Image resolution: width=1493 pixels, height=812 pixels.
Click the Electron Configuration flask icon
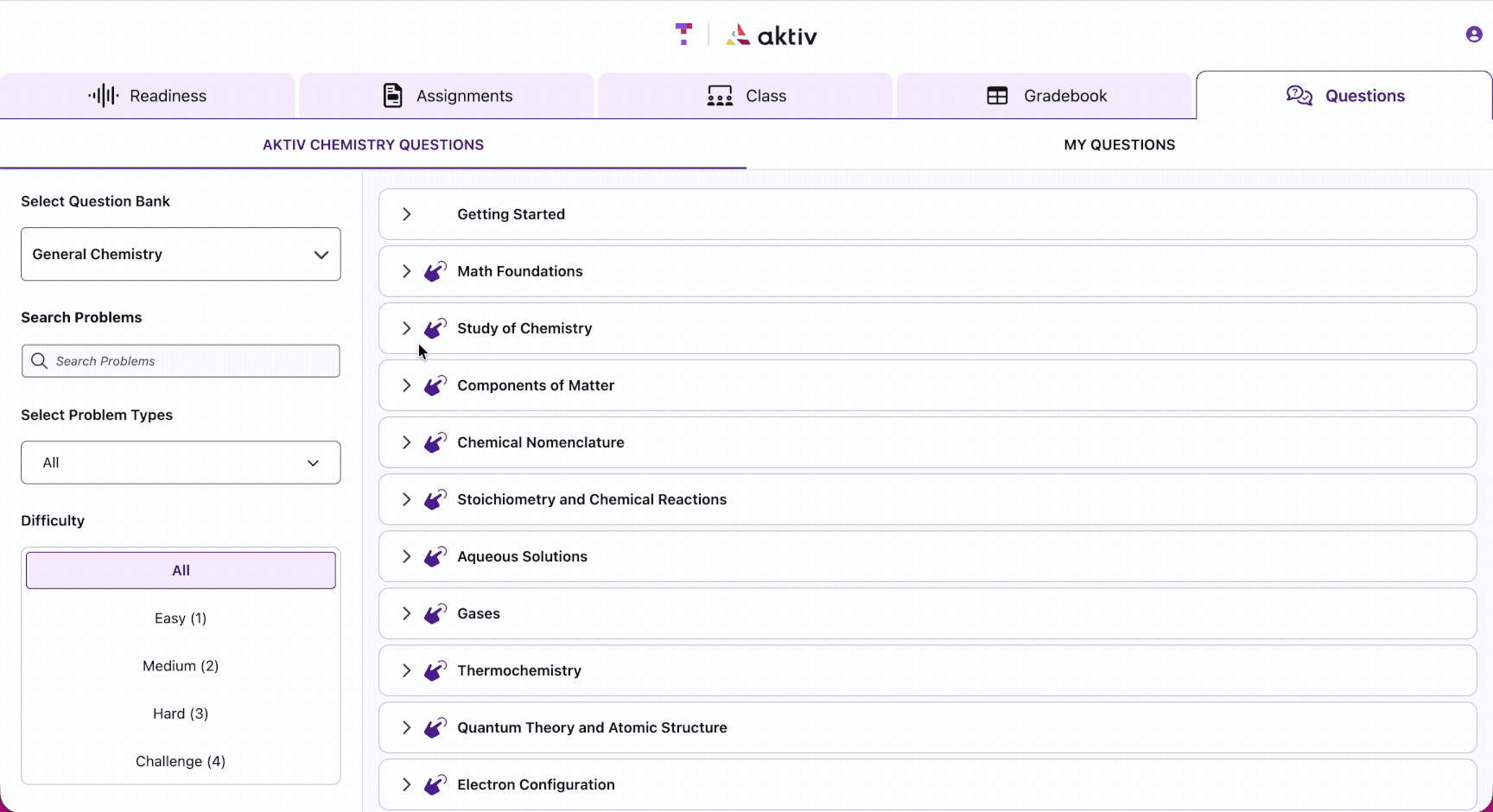(x=435, y=784)
